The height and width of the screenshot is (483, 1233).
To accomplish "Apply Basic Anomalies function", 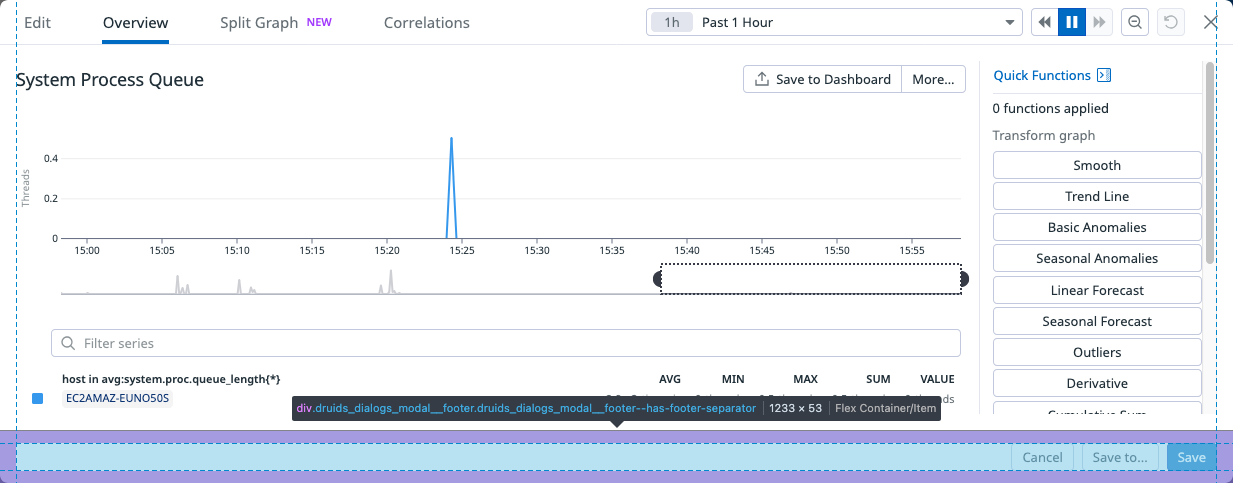I will click(1096, 227).
